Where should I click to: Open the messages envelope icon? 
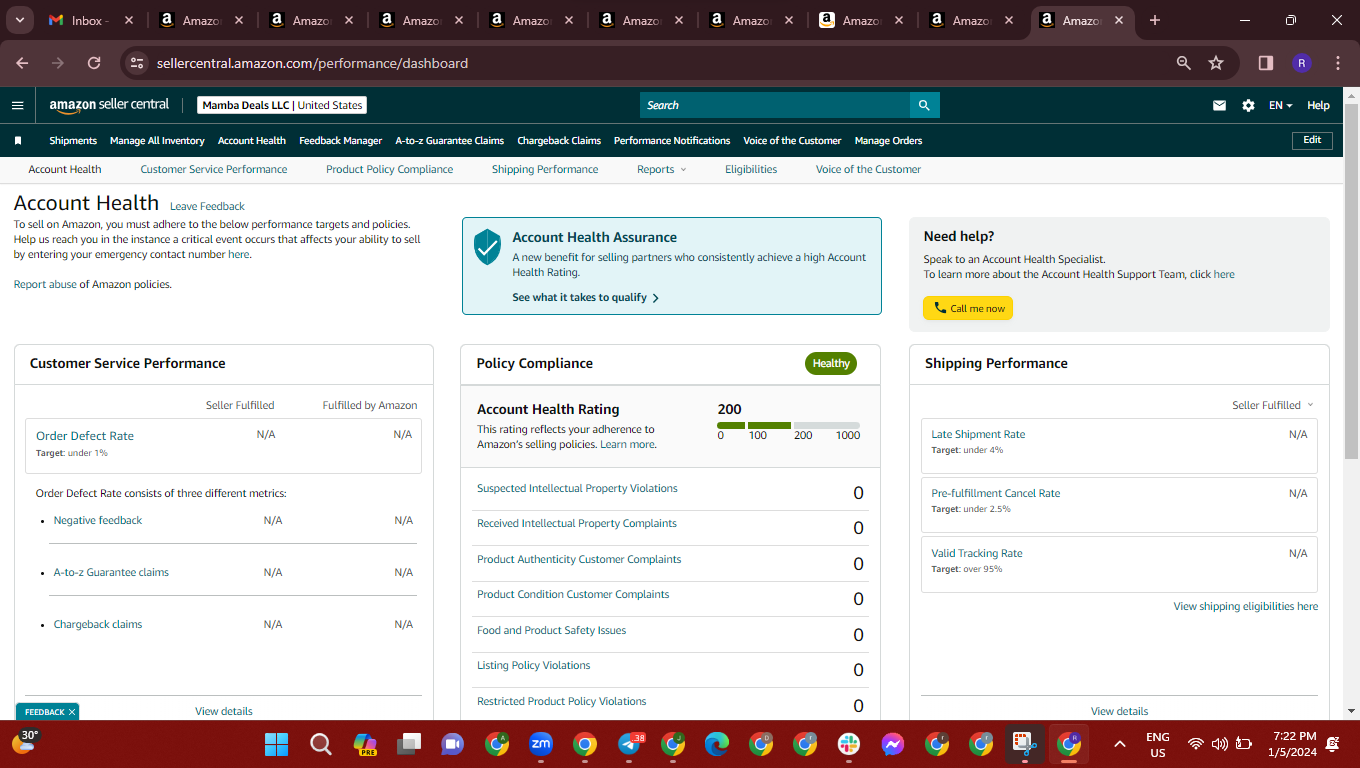1219,105
